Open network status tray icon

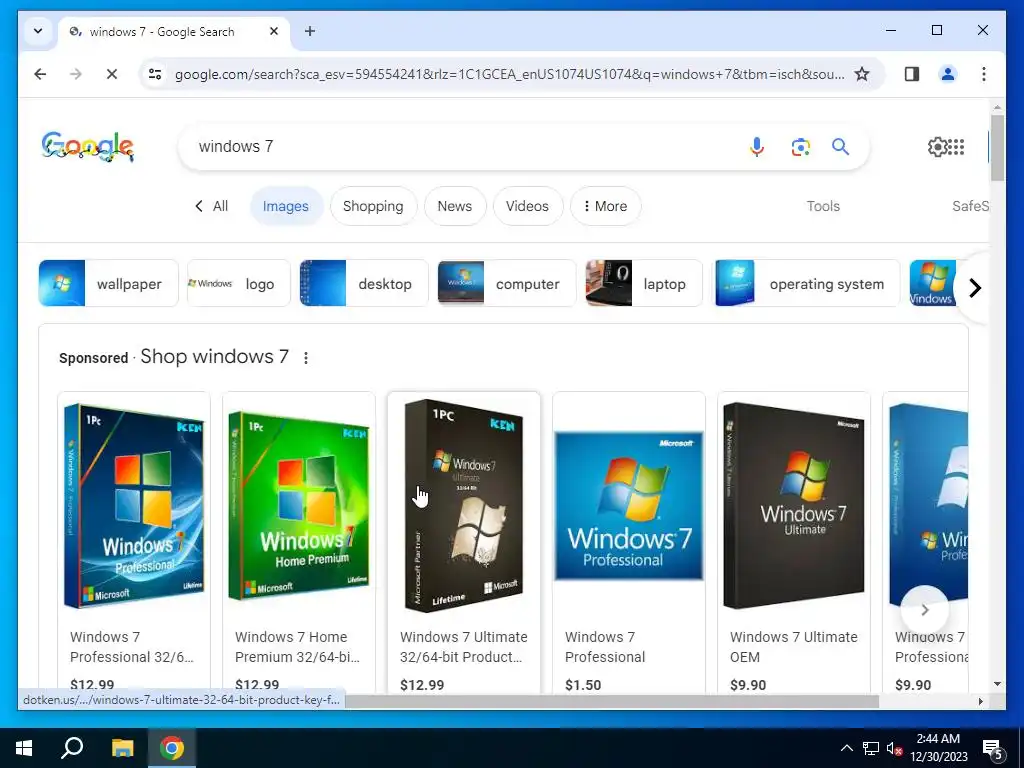(871, 748)
